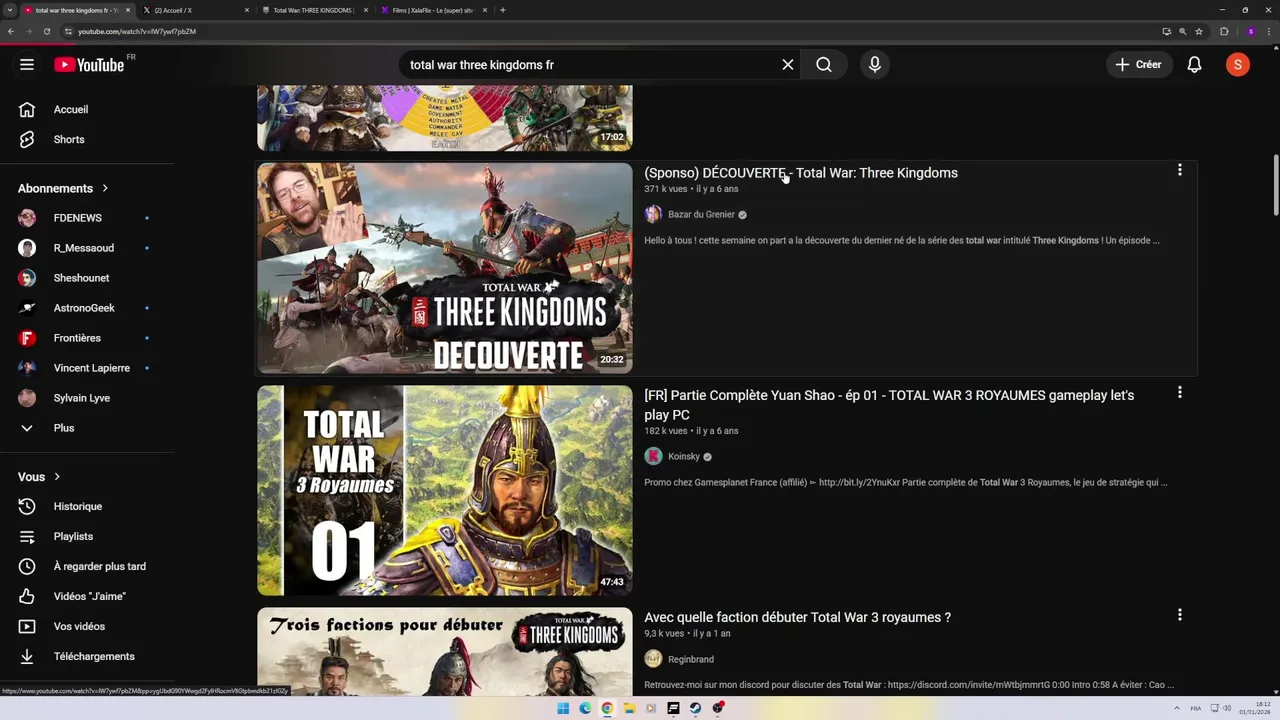Open the Trois factions pour débuter thumbnail
The height and width of the screenshot is (720, 1280).
(445, 651)
